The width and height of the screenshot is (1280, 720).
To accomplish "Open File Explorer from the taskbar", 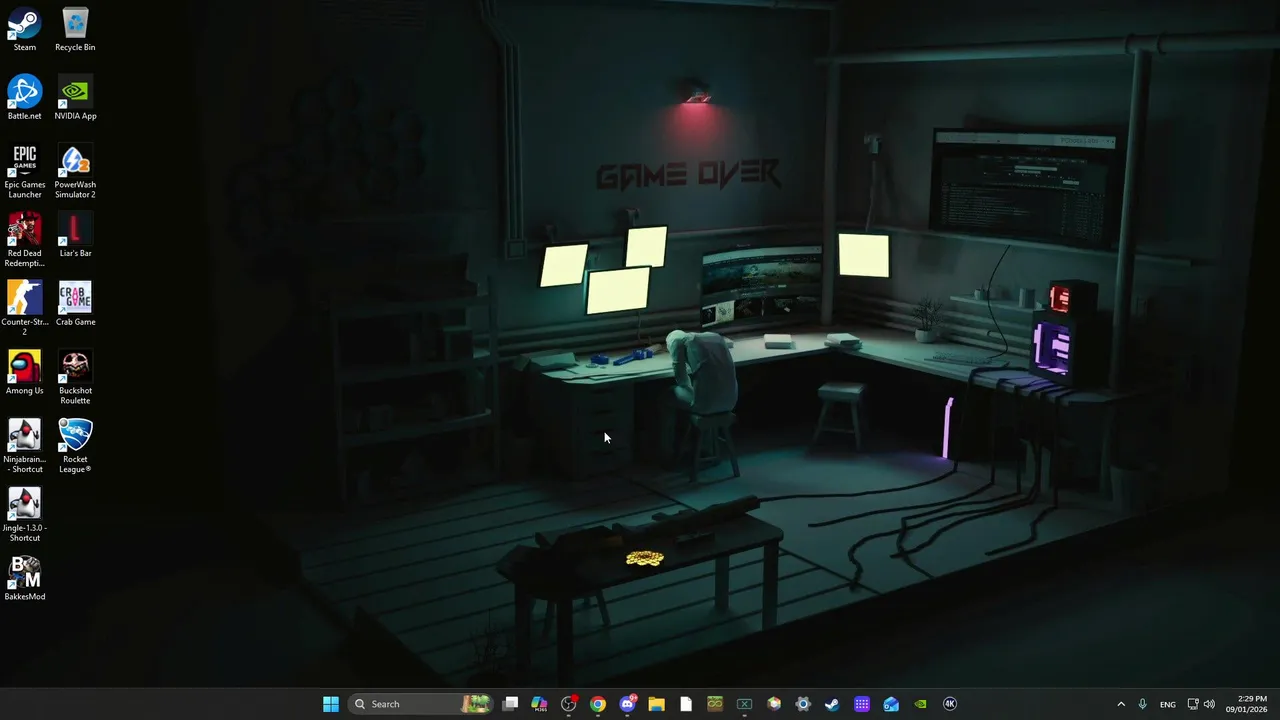I will coord(656,704).
